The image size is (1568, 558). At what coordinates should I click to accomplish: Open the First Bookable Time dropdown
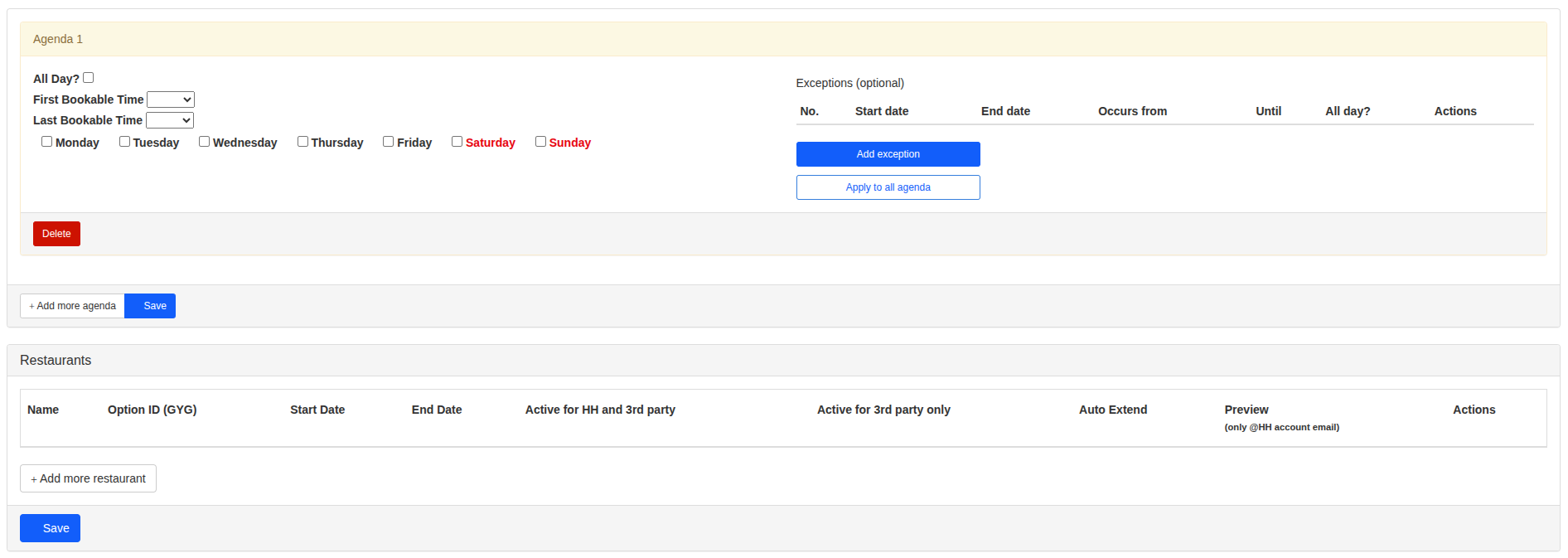point(171,99)
